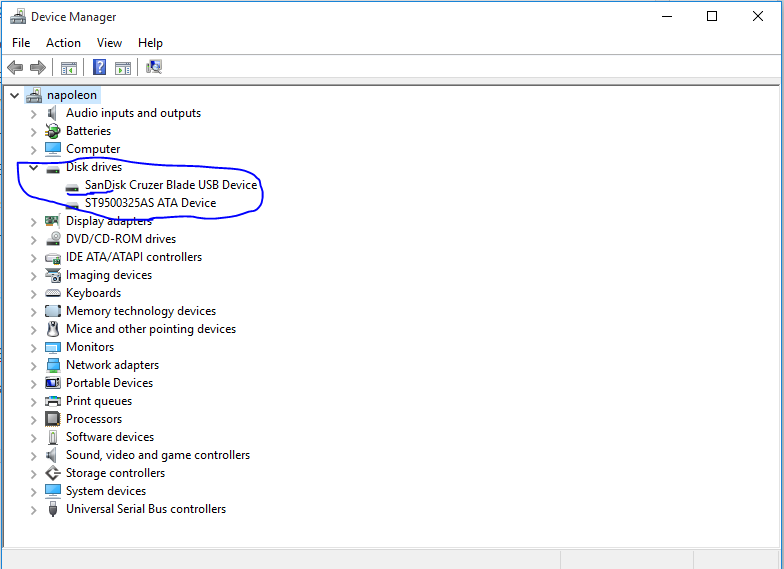Open the Help menu
The height and width of the screenshot is (569, 784).
pyautogui.click(x=150, y=43)
